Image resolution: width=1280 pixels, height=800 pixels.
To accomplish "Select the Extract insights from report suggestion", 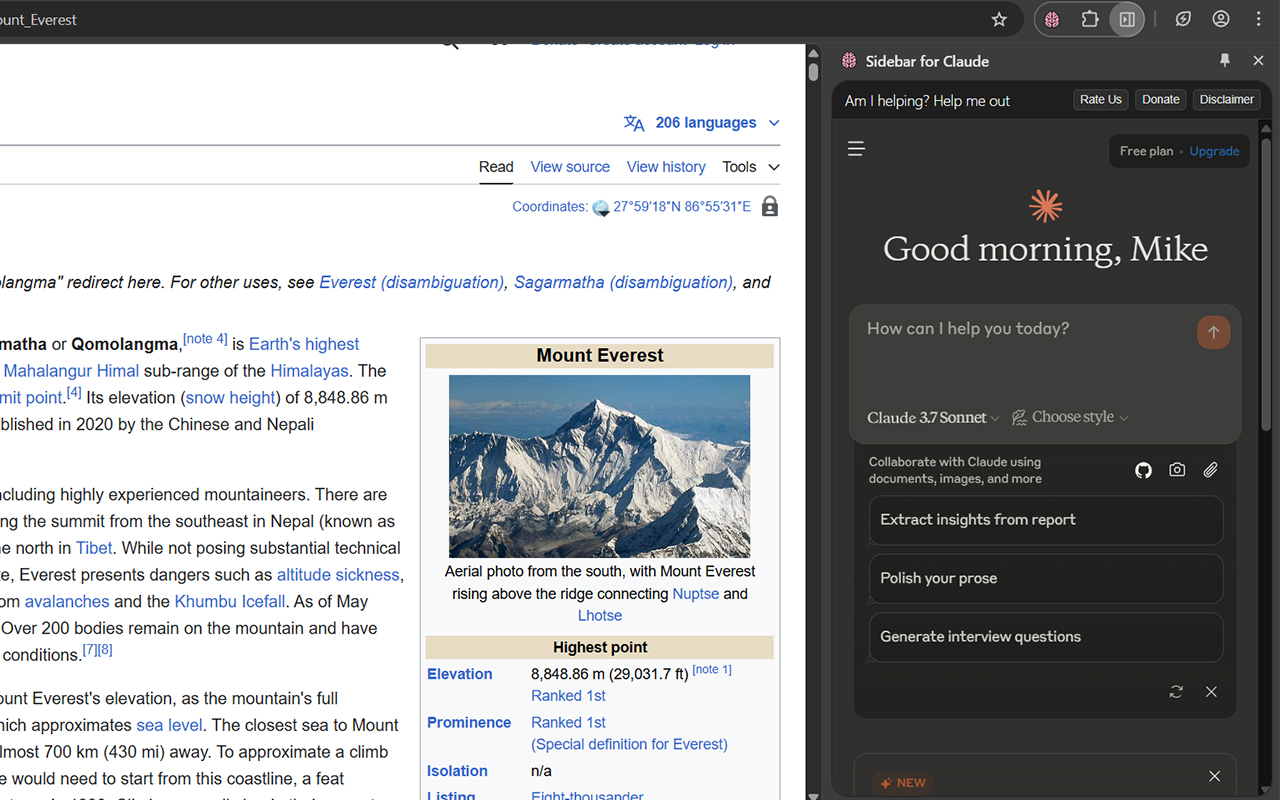I will [x=1045, y=520].
